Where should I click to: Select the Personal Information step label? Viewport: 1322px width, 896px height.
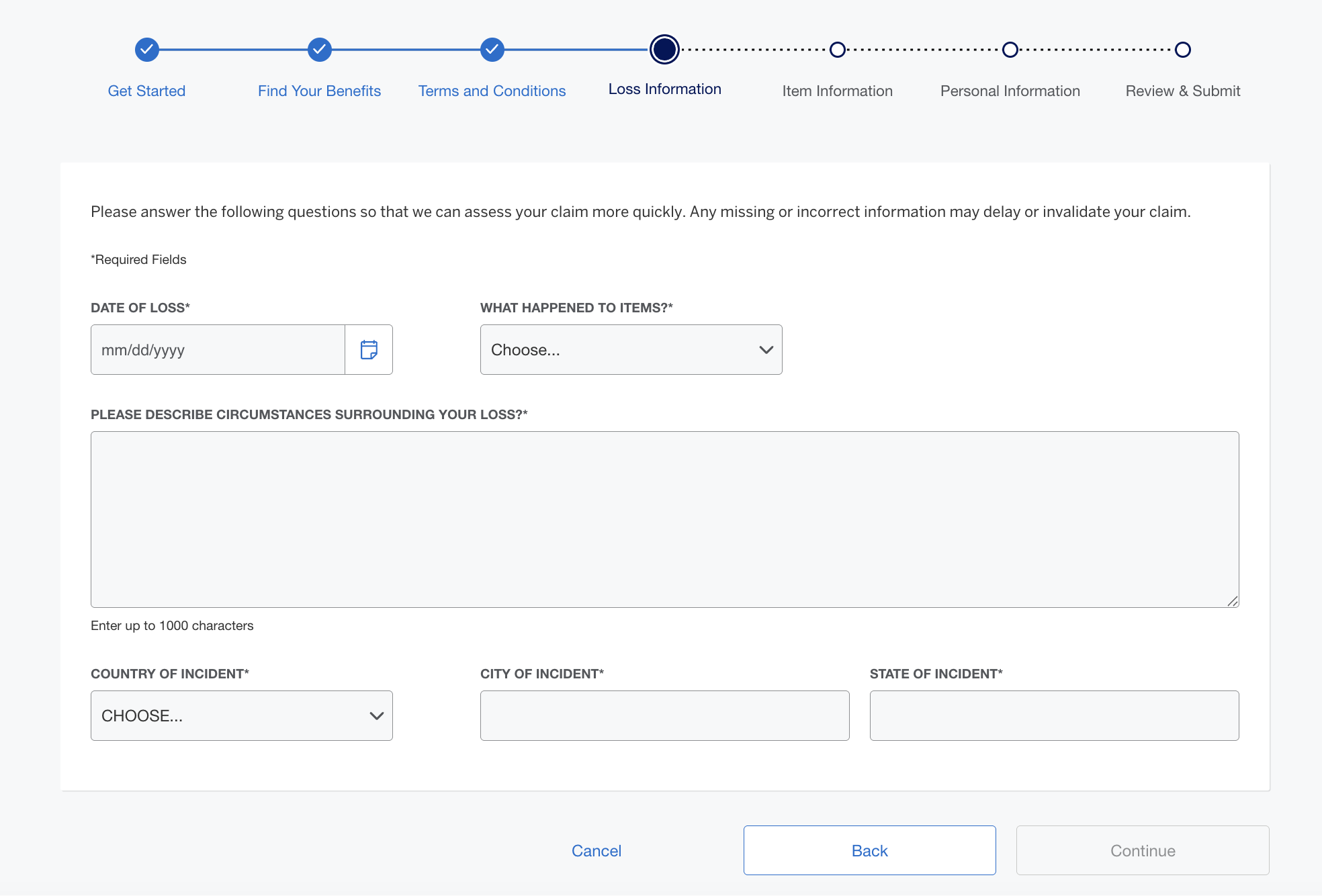click(1010, 91)
